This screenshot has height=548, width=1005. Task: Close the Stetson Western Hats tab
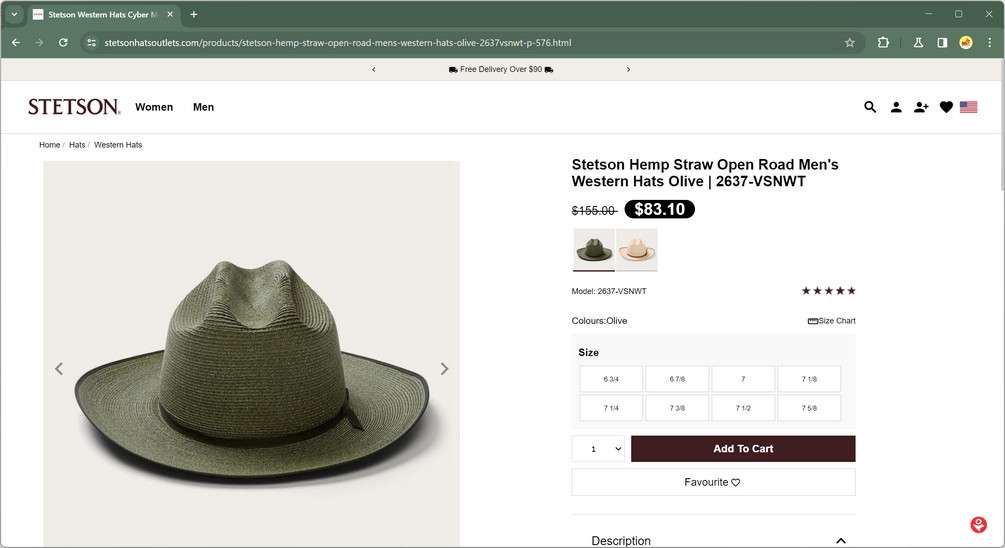(x=170, y=14)
